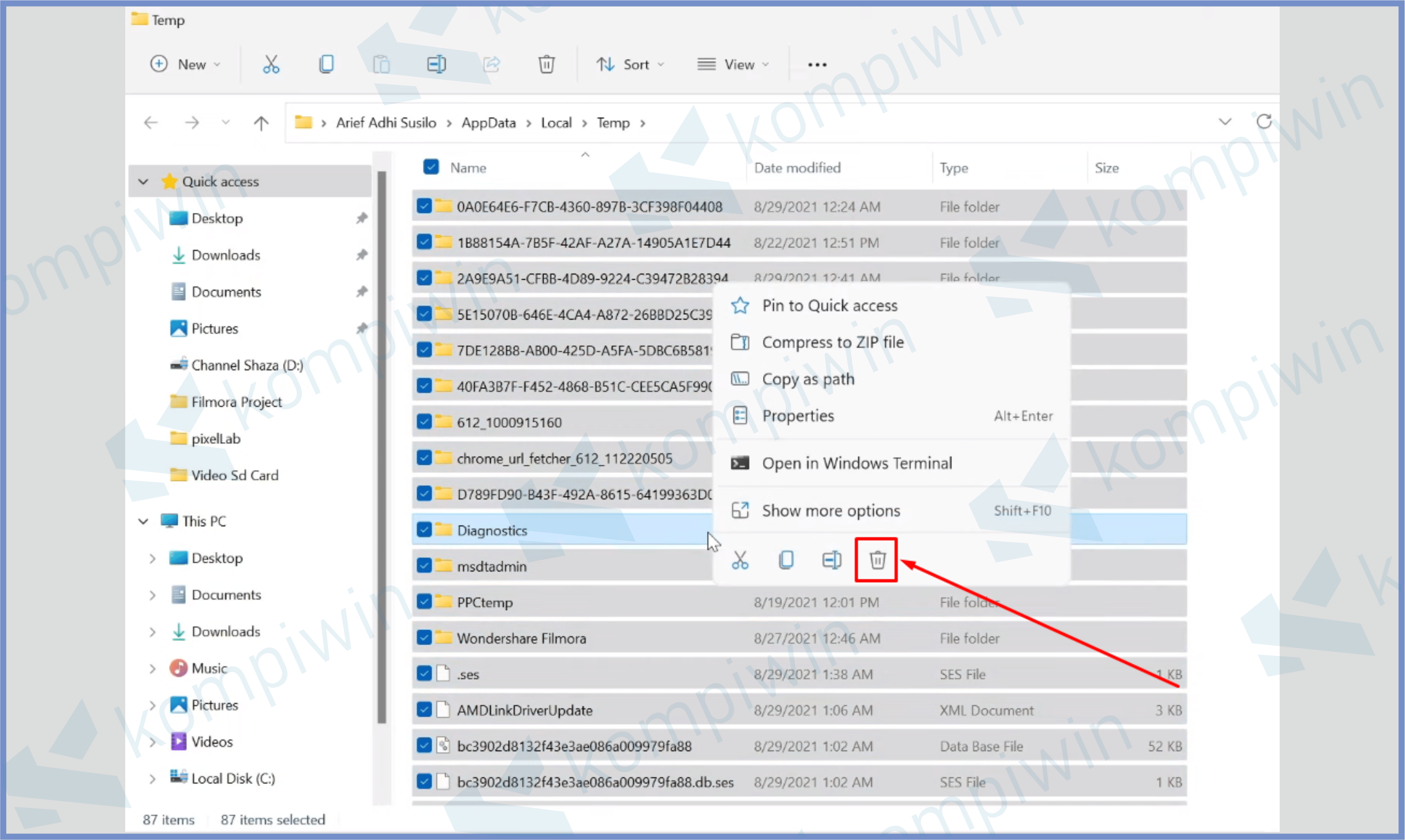
Task: Click the New button
Action: 185,65
